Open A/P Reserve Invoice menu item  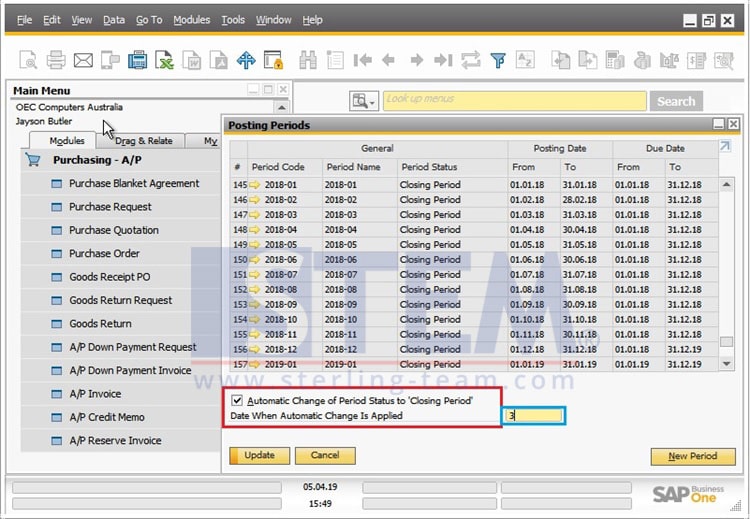(120, 441)
